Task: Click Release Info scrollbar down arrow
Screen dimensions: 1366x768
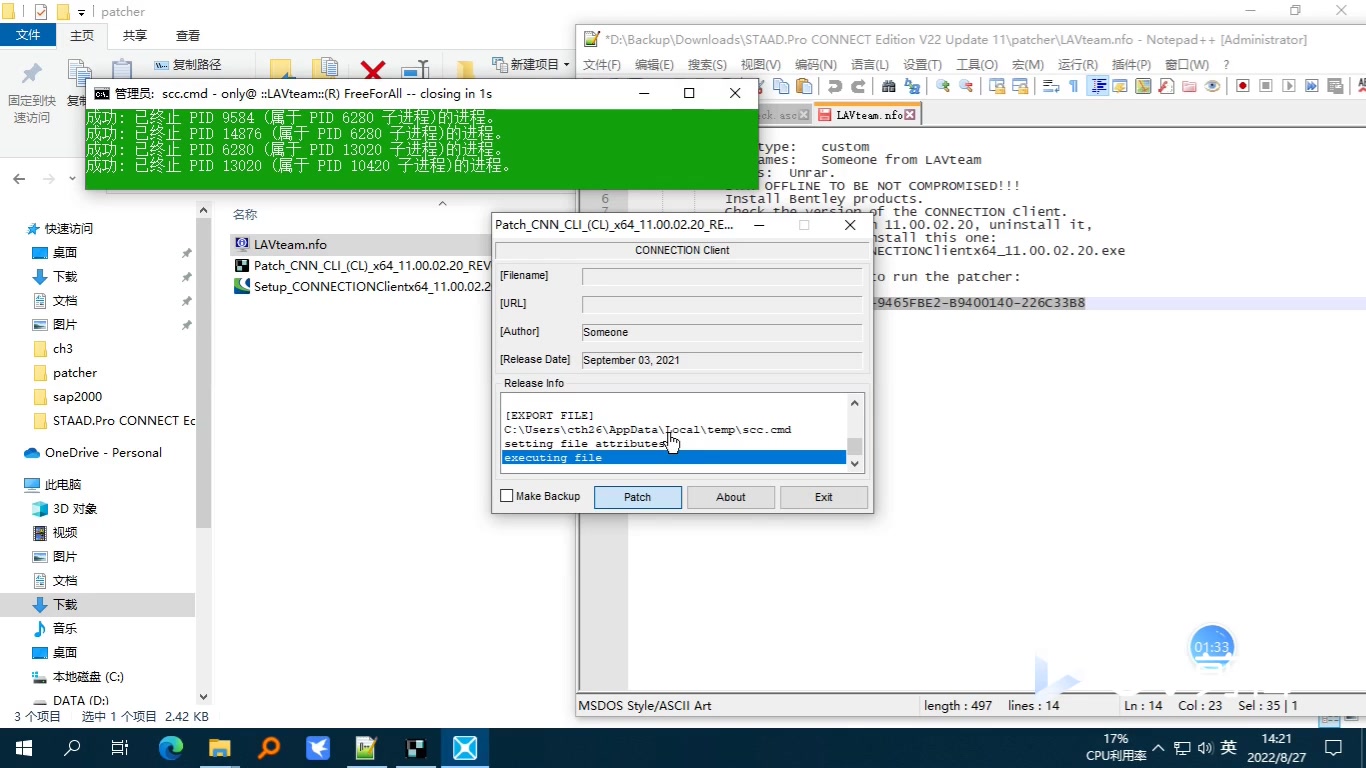Action: tap(855, 463)
